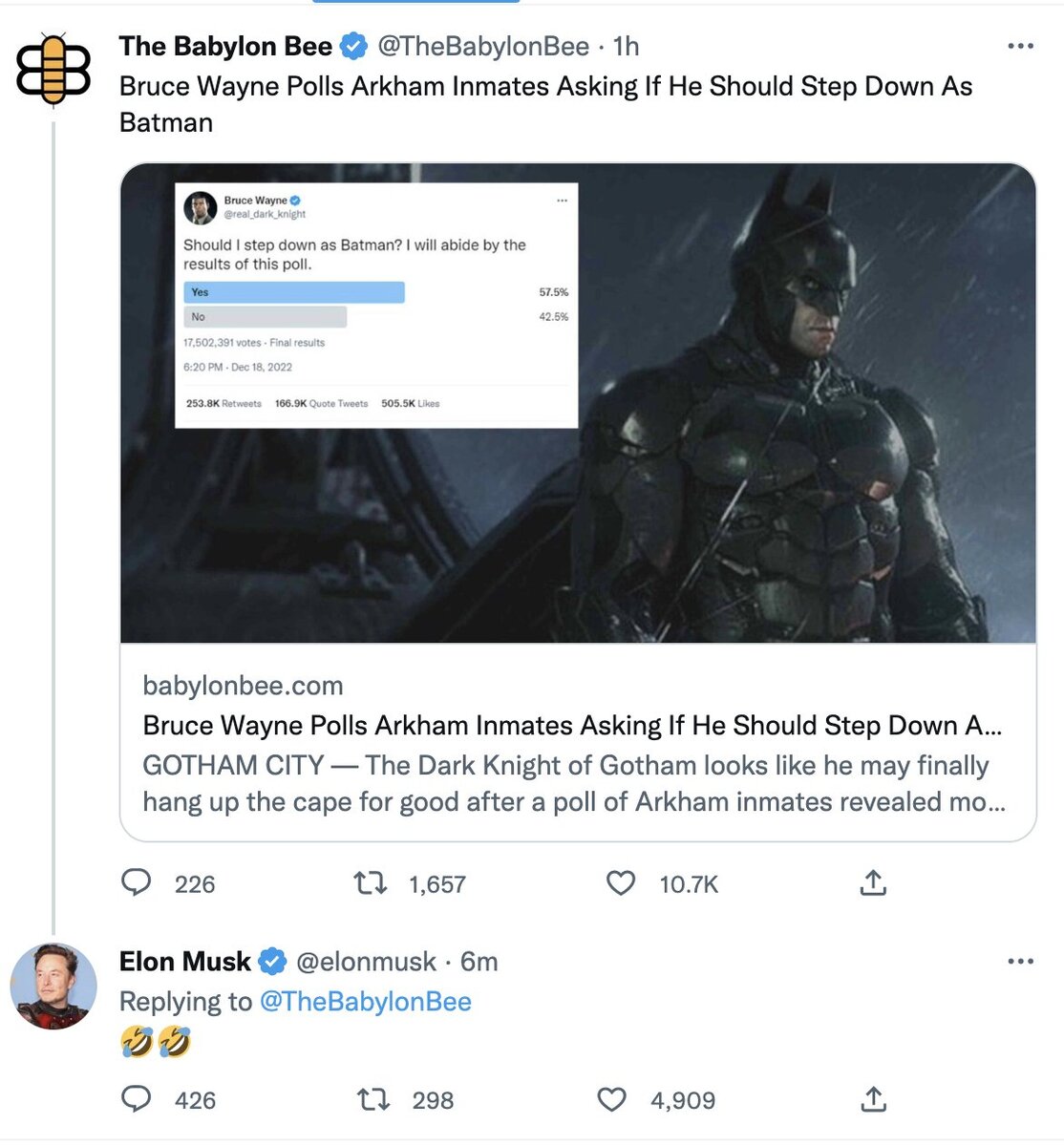Reply to The Babylon Bee tweet
The image size is (1064, 1146).
pyautogui.click(x=137, y=882)
